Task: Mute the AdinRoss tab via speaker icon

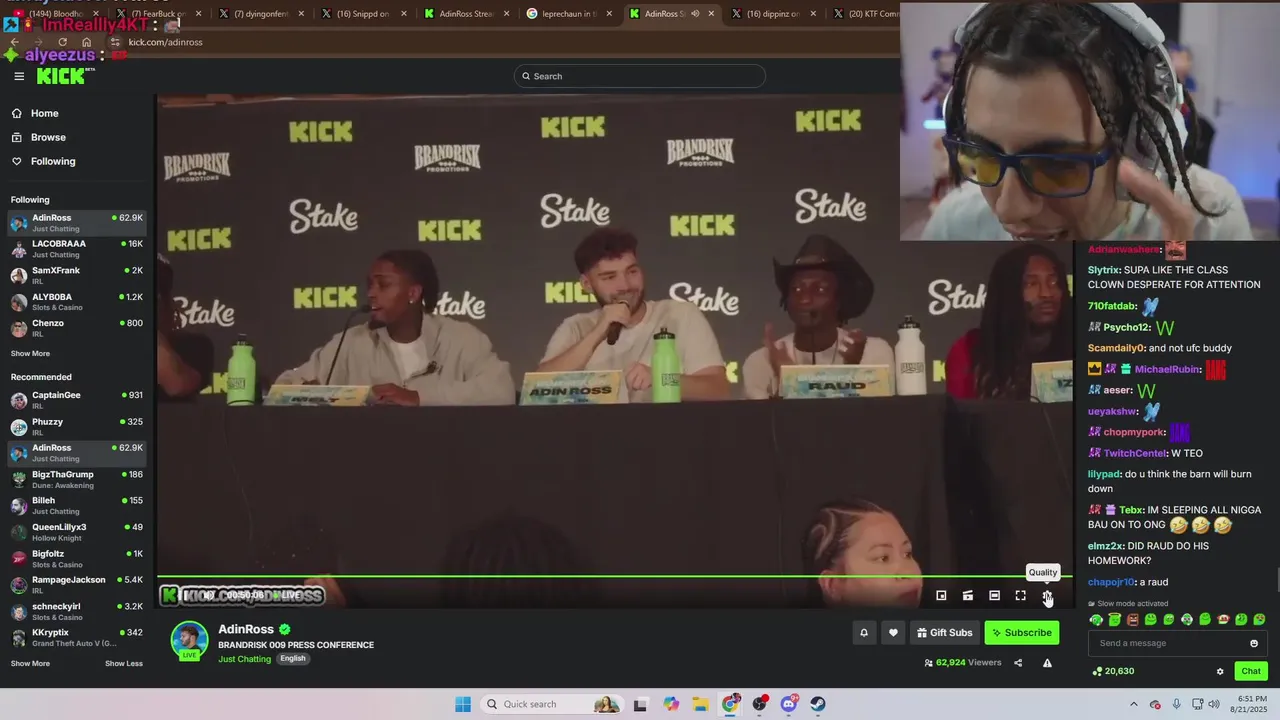Action: point(695,14)
